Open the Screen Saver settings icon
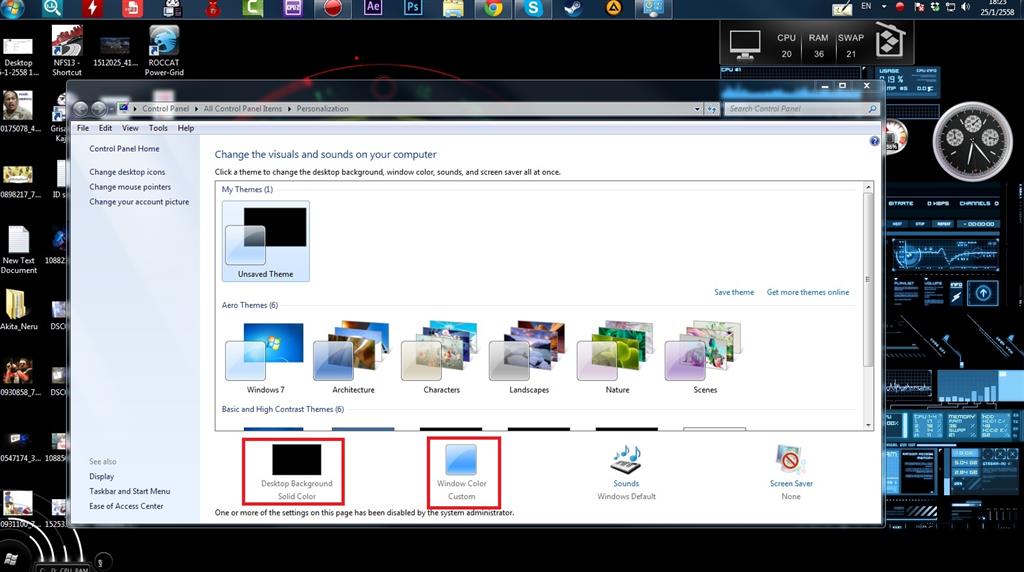The image size is (1024, 572). [x=791, y=460]
